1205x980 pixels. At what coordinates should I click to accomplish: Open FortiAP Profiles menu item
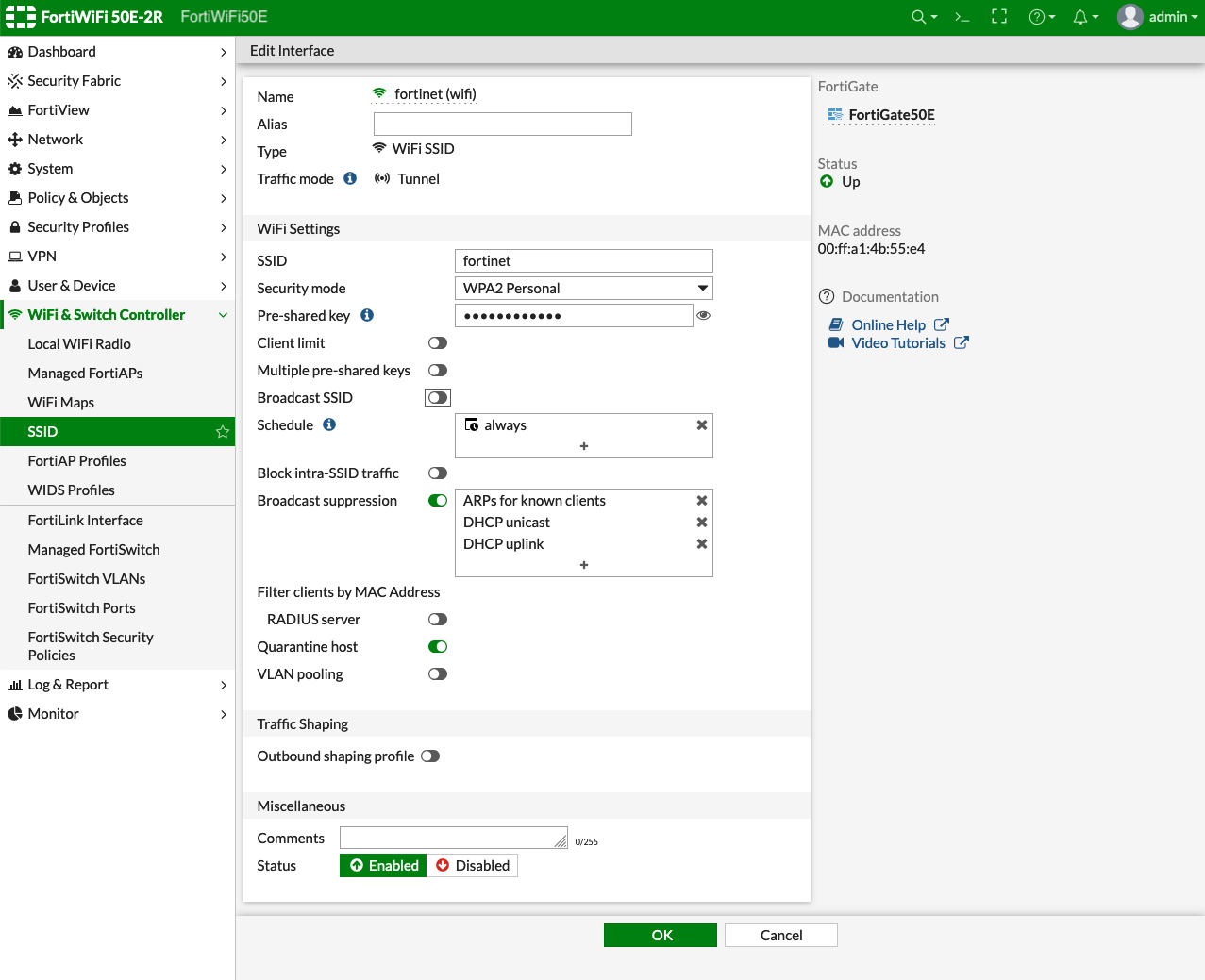click(117, 461)
